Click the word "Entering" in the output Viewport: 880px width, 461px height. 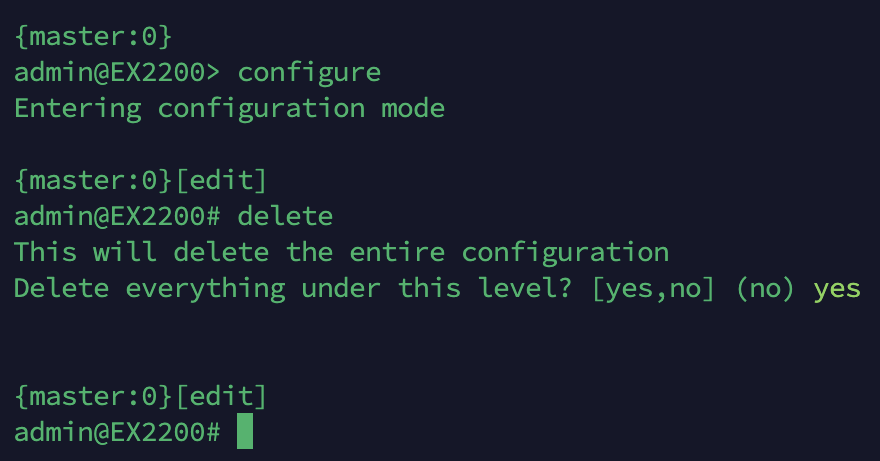[78, 109]
